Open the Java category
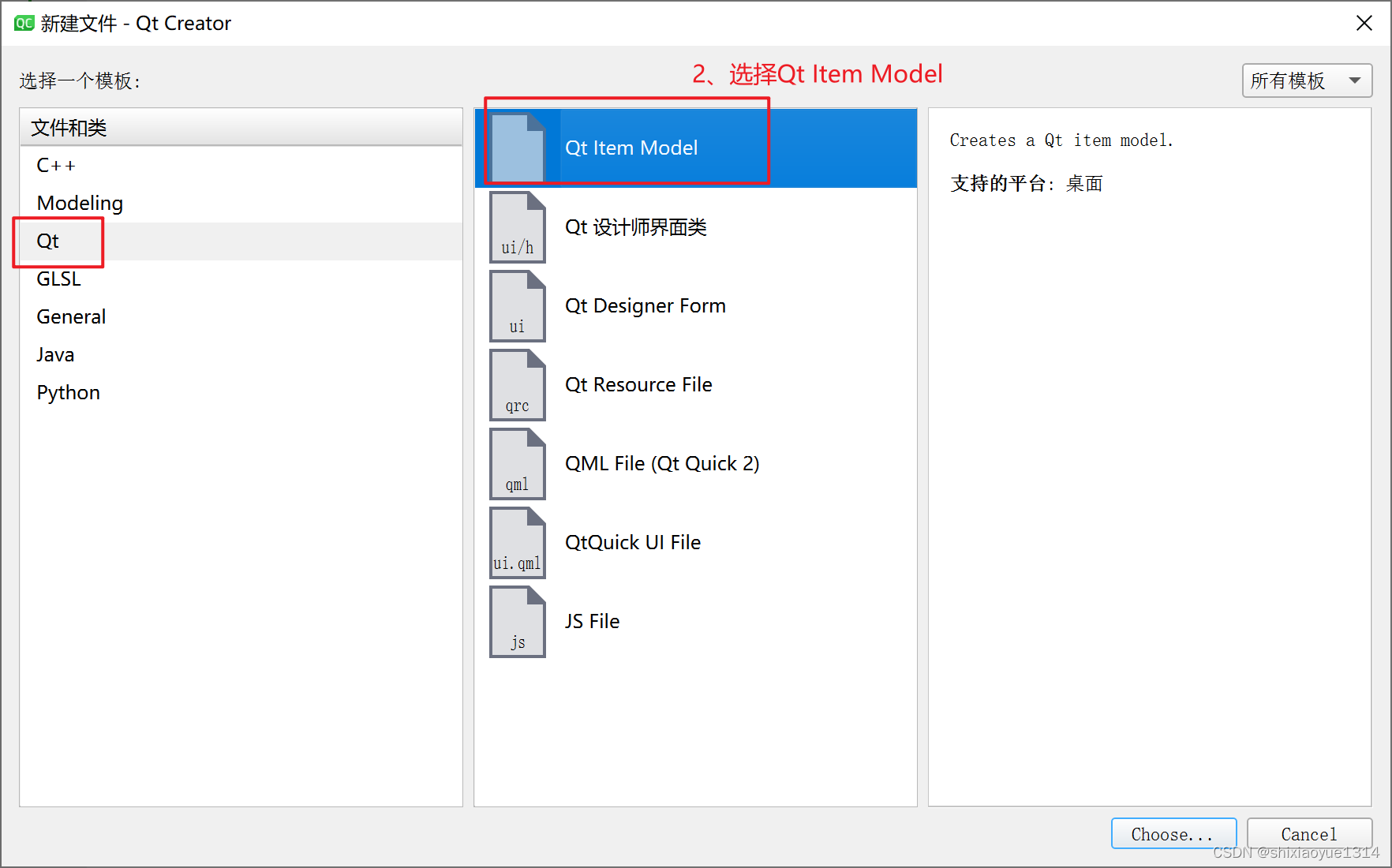 (54, 354)
